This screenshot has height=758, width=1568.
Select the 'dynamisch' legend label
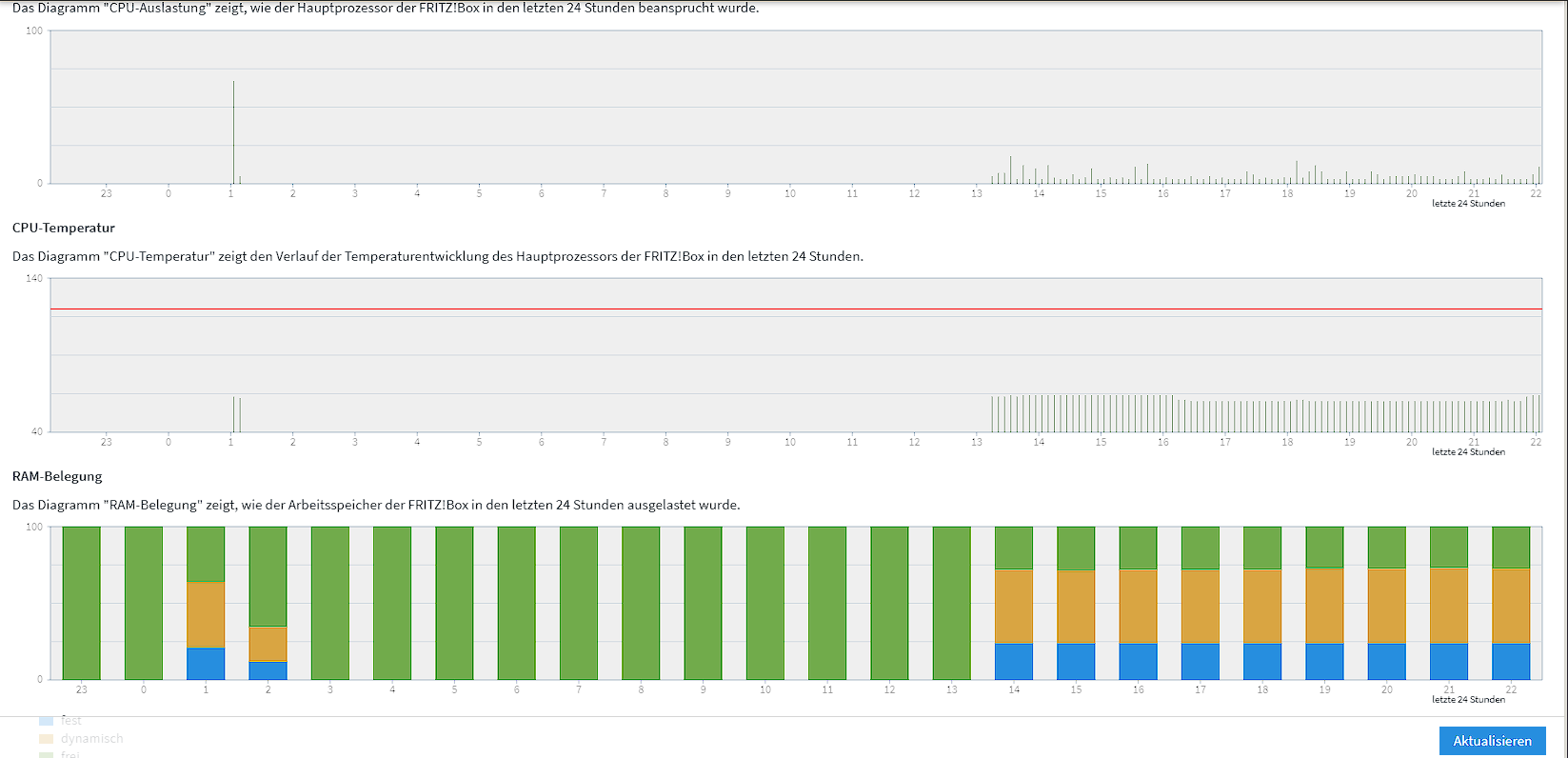tap(92, 738)
